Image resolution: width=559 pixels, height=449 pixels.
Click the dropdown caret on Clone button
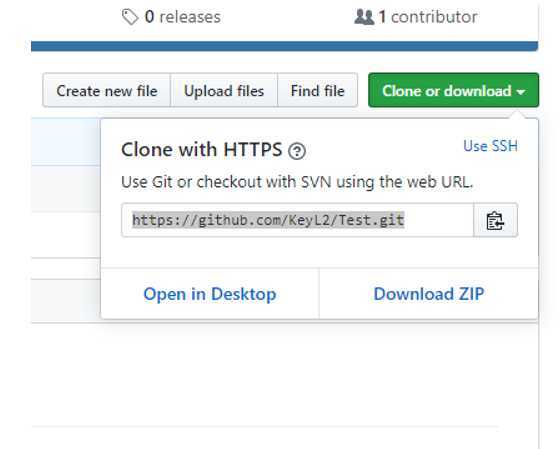coord(521,92)
